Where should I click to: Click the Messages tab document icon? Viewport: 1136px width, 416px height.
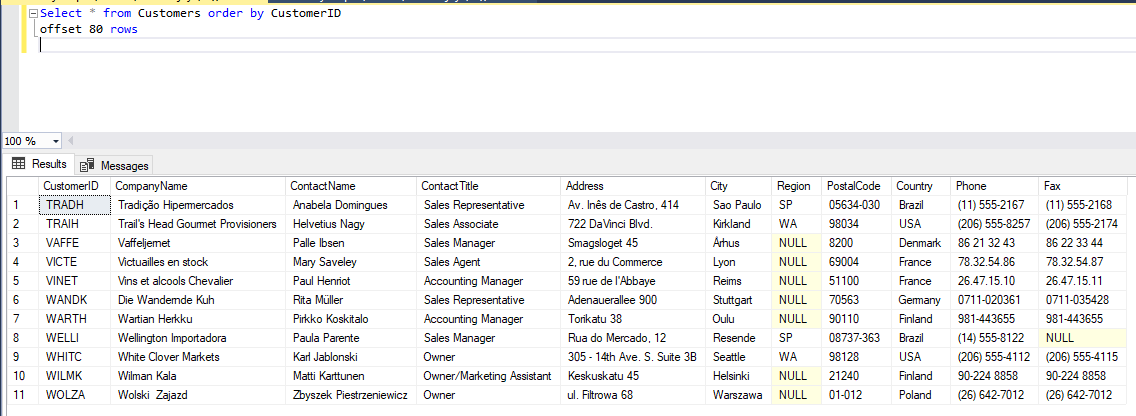tap(87, 165)
